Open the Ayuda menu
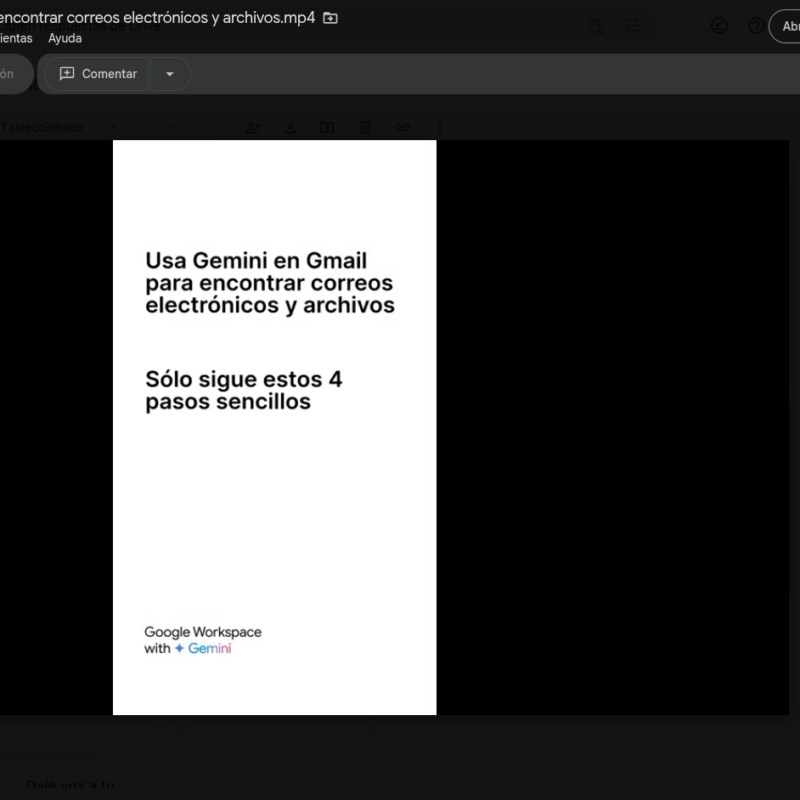This screenshot has height=800, width=800. [x=65, y=38]
